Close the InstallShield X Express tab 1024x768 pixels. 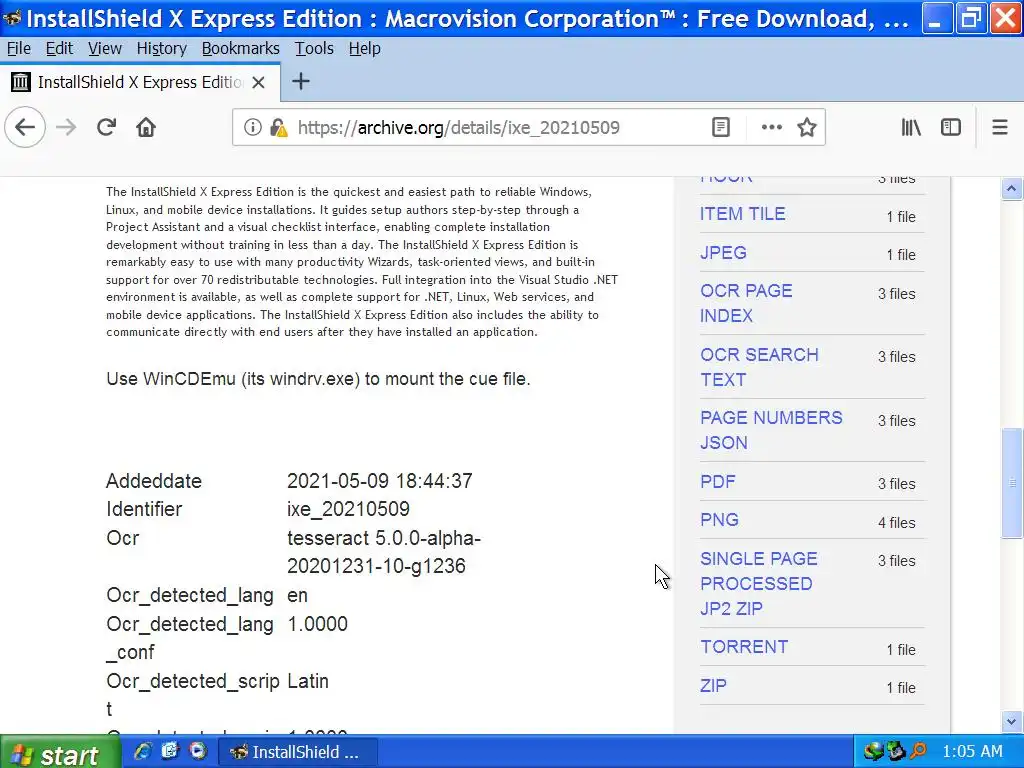click(259, 82)
